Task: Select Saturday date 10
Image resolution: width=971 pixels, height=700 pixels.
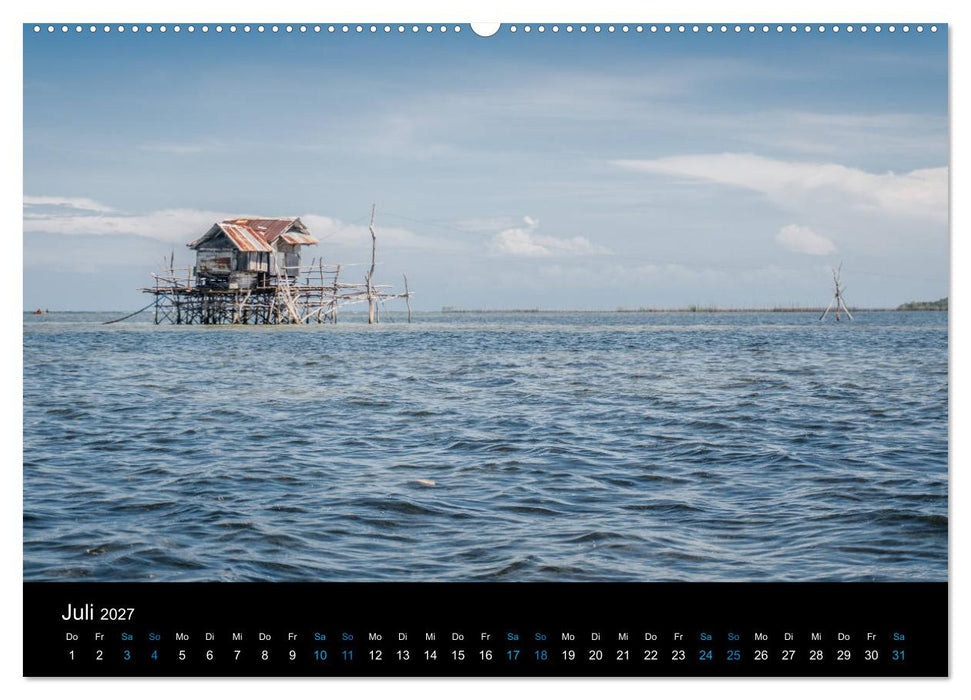Action: click(320, 655)
